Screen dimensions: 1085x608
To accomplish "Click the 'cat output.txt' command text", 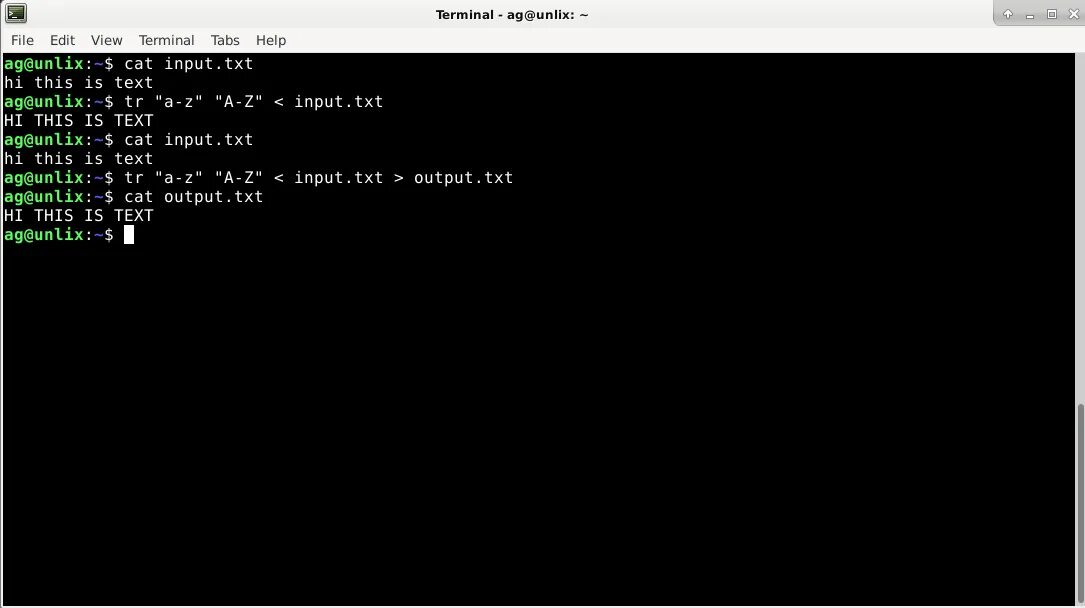I will [x=194, y=196].
